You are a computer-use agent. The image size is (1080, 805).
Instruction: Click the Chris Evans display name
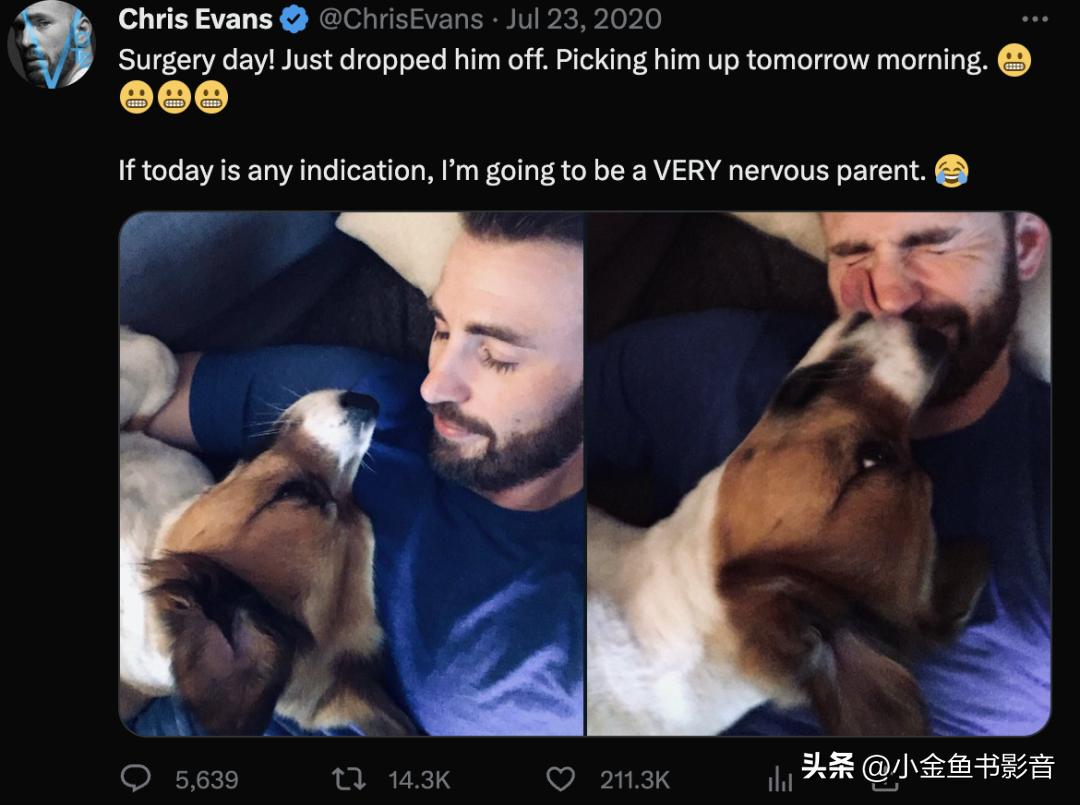click(195, 19)
